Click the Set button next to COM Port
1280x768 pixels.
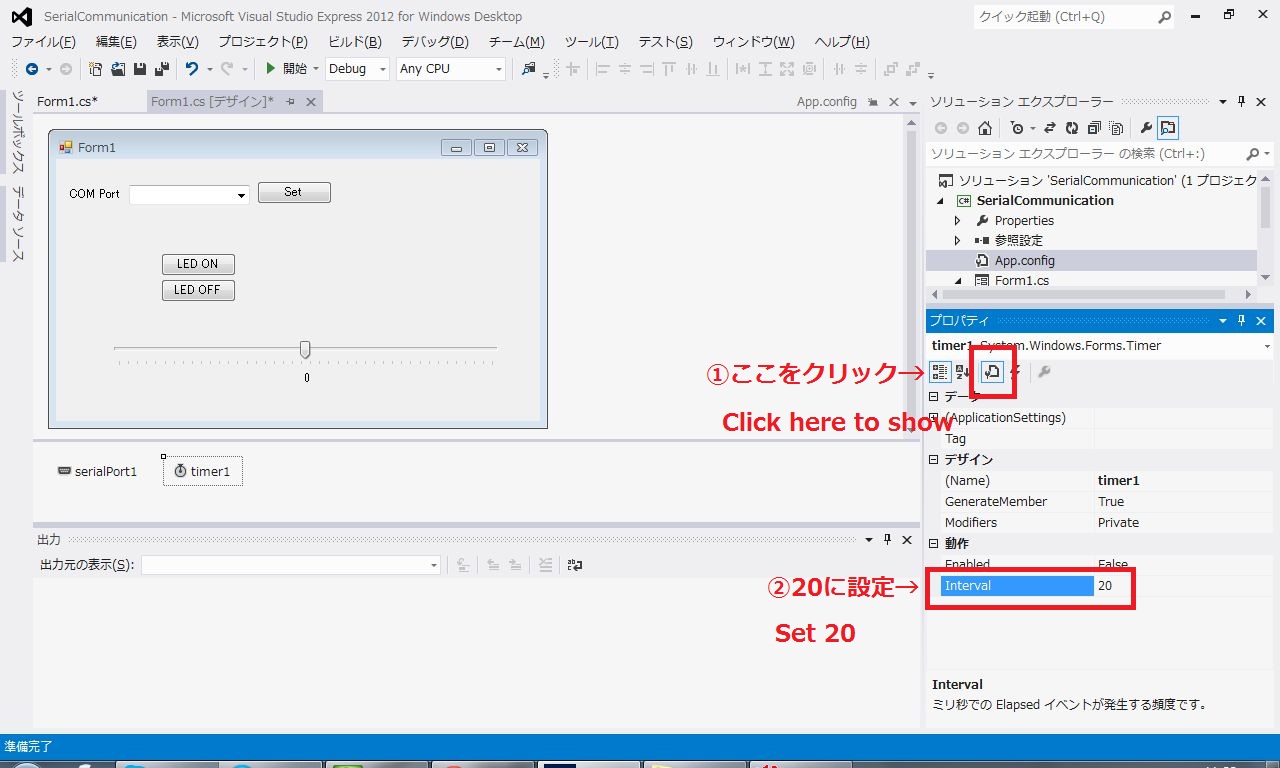point(294,192)
